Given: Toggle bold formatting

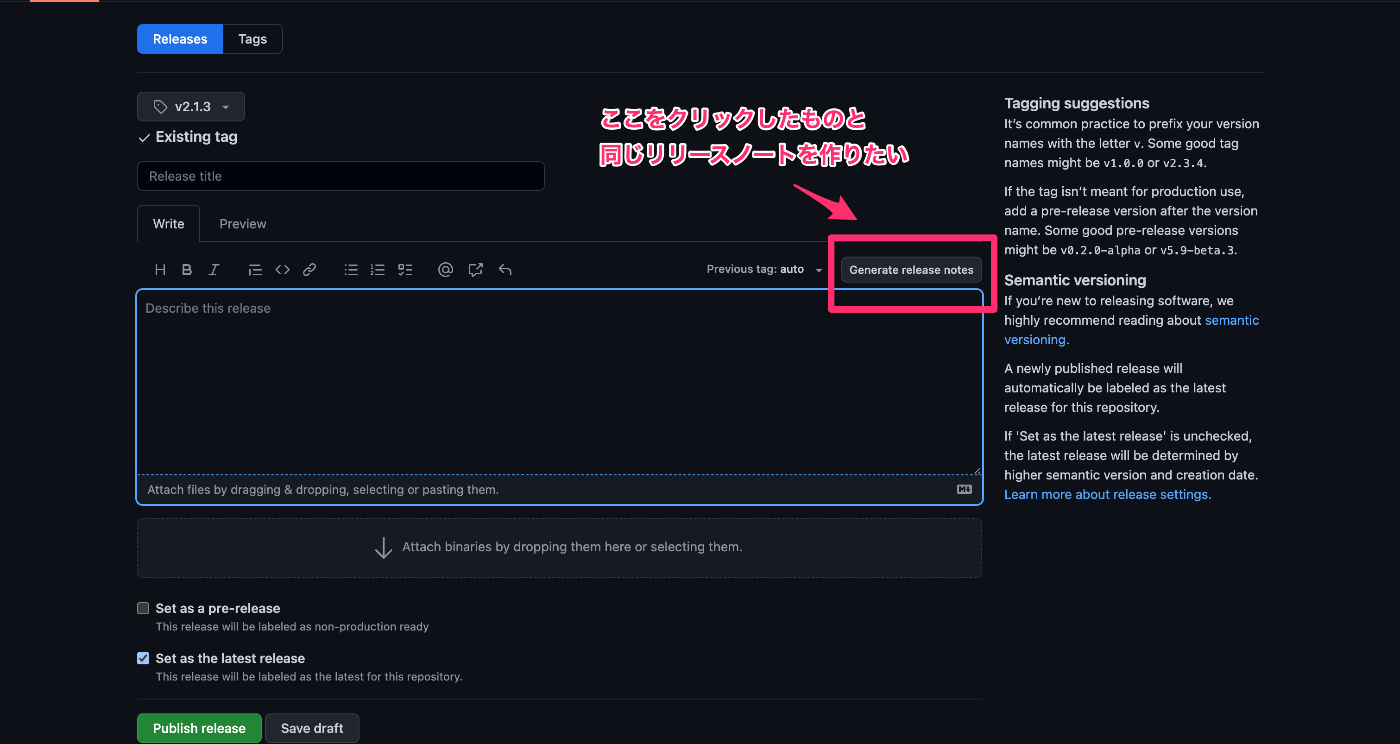Looking at the screenshot, I should [186, 269].
